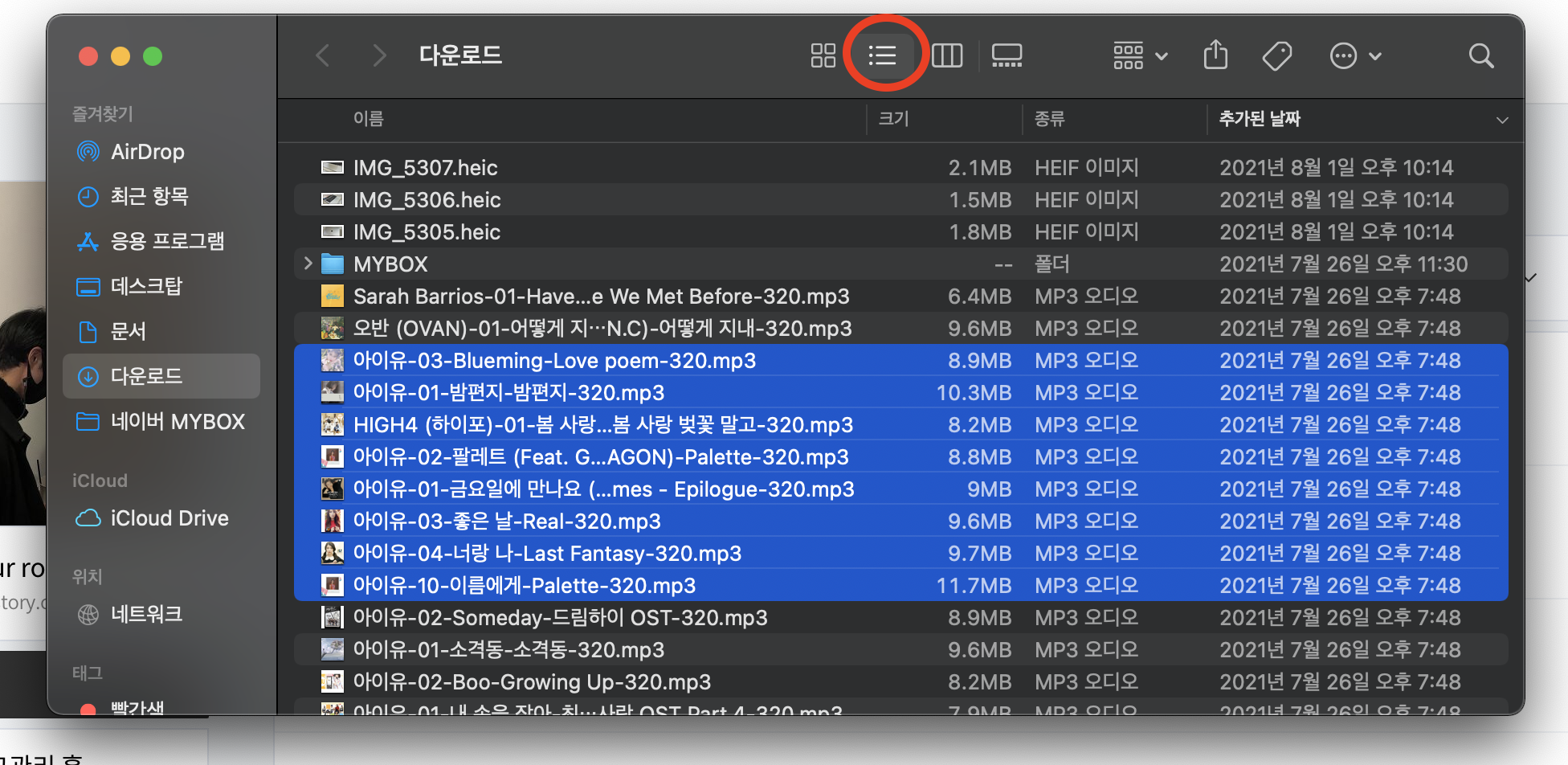Image resolution: width=1568 pixels, height=765 pixels.
Task: Click album thumbnail of 아이유-03-좋은 날
Action: 332,521
